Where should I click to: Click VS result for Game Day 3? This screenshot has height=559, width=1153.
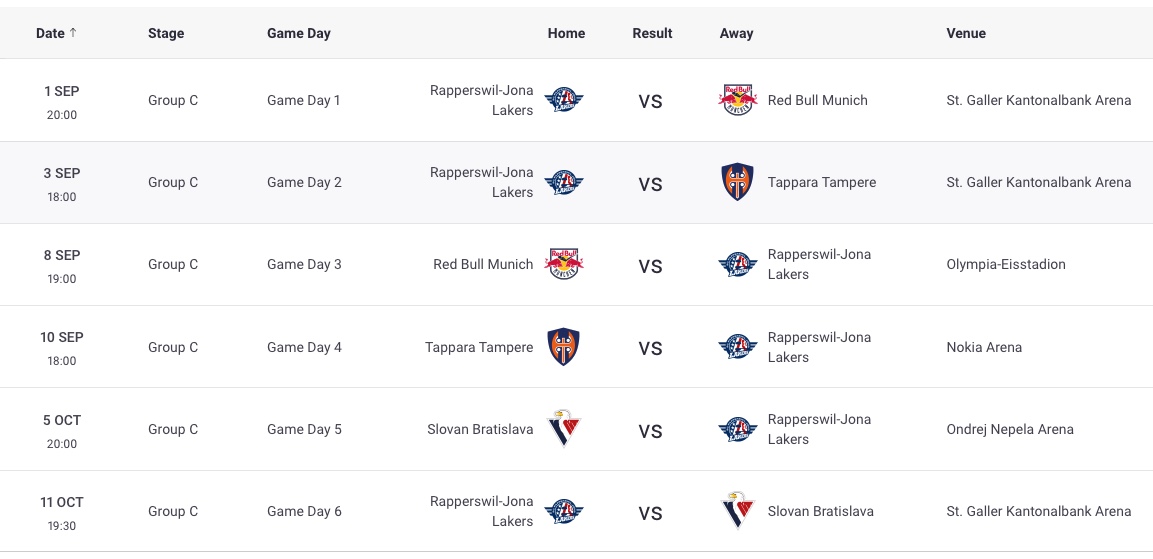pyautogui.click(x=651, y=266)
